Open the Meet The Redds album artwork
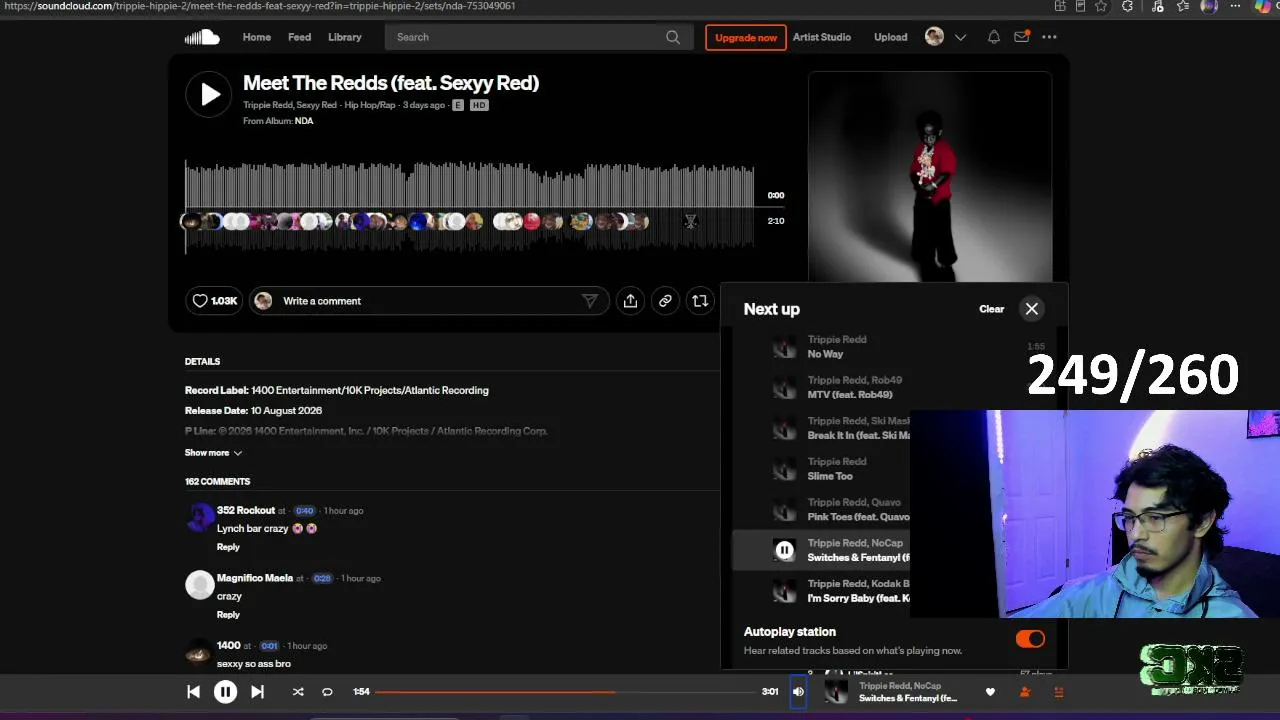Viewport: 1280px width, 720px height. (930, 177)
